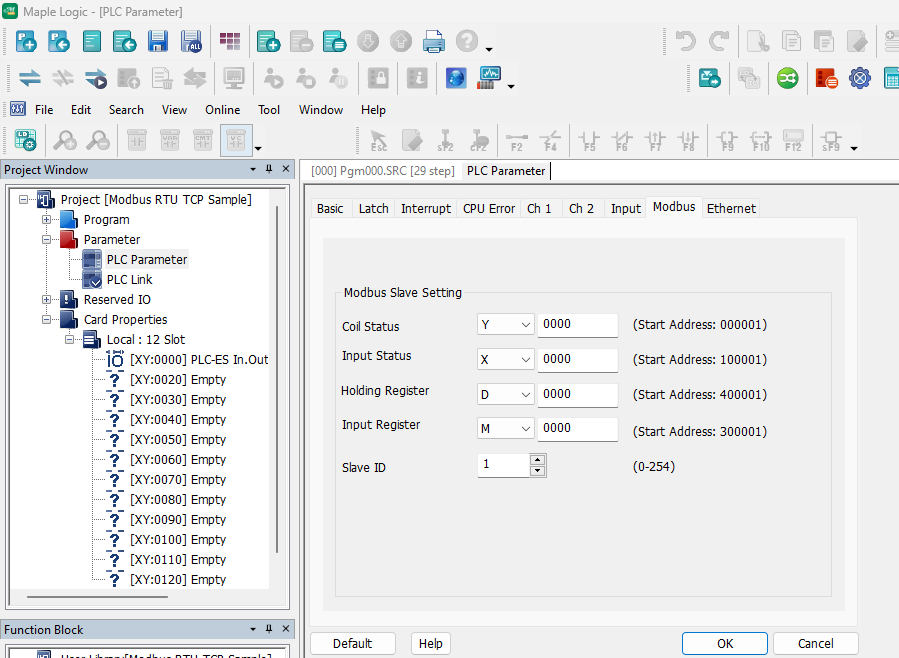The width and height of the screenshot is (899, 658).
Task: Click the LD settings icon
Action: click(x=25, y=140)
